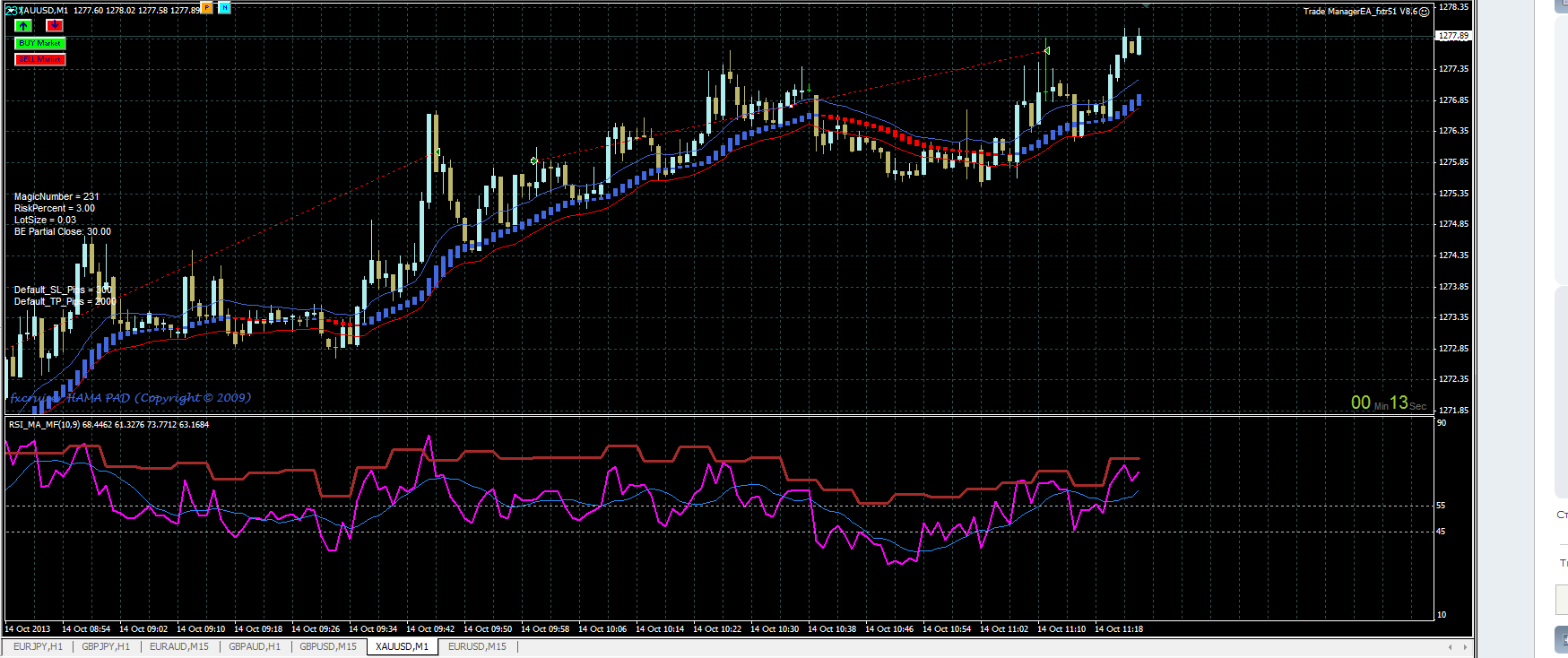The width and height of the screenshot is (1568, 658).
Task: Click the 1273.35 price scale label
Action: tap(1453, 317)
